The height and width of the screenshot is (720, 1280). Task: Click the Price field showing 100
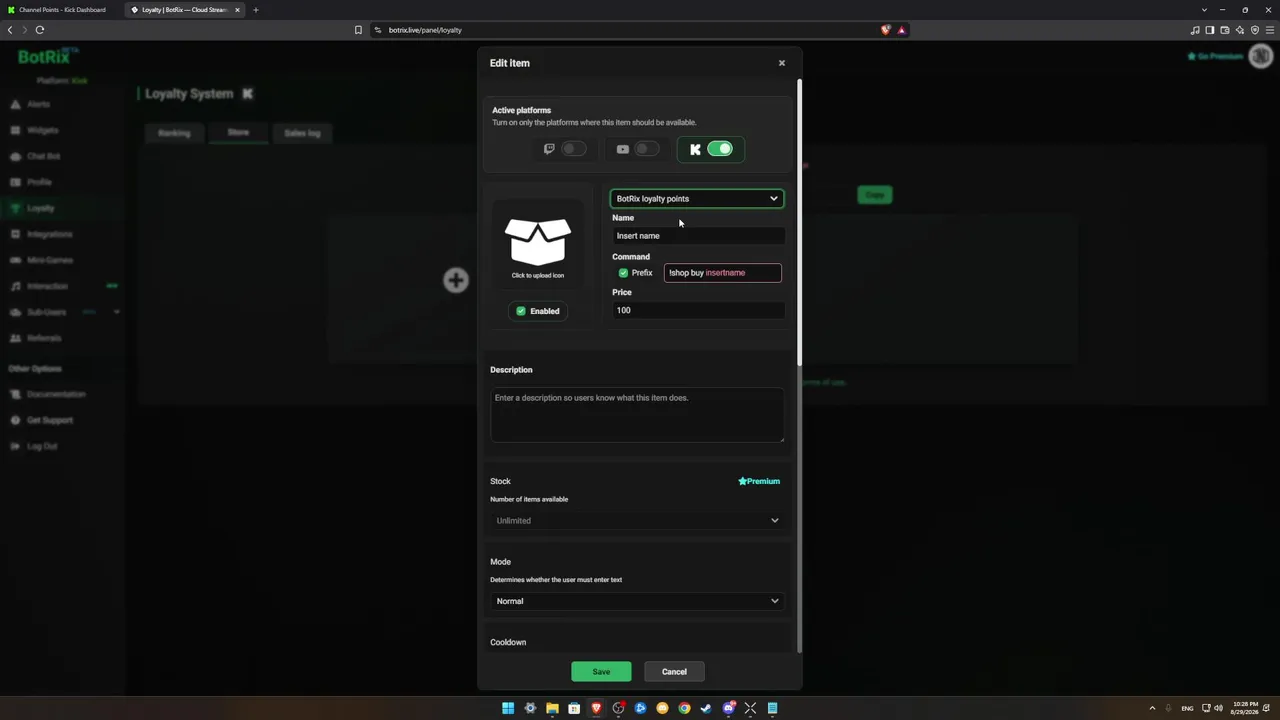coord(698,310)
